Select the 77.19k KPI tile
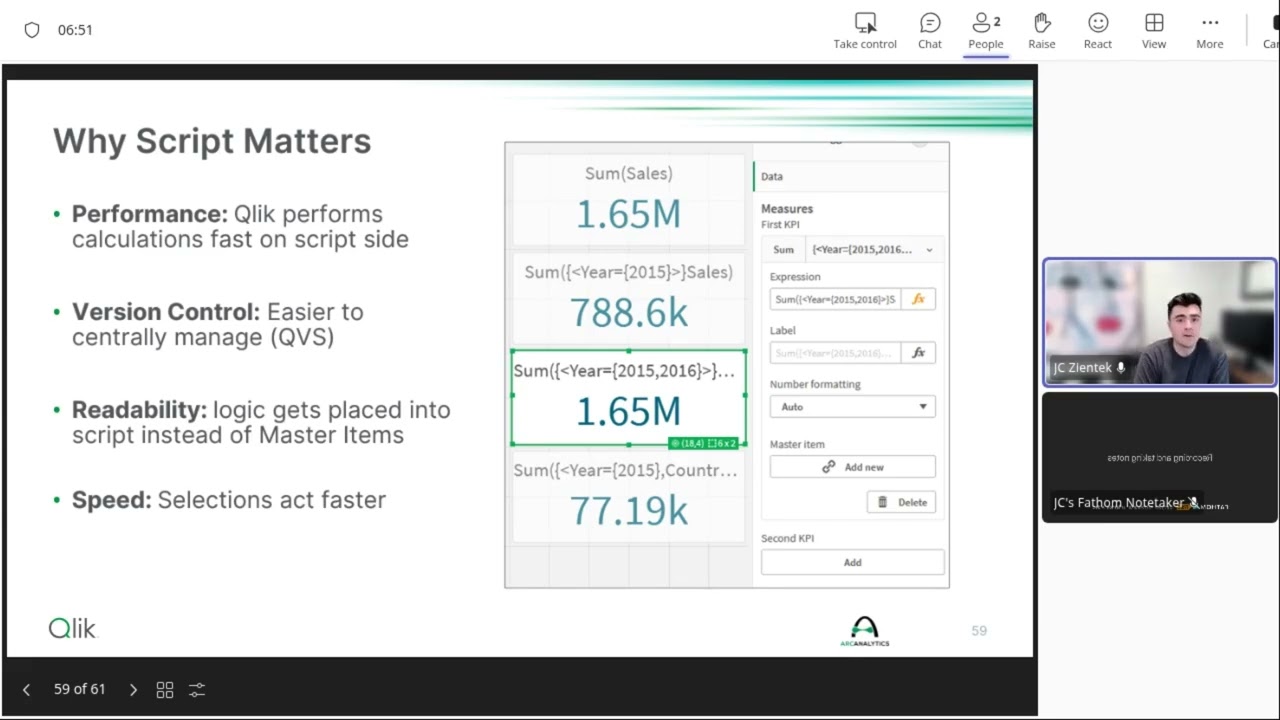 tap(628, 496)
